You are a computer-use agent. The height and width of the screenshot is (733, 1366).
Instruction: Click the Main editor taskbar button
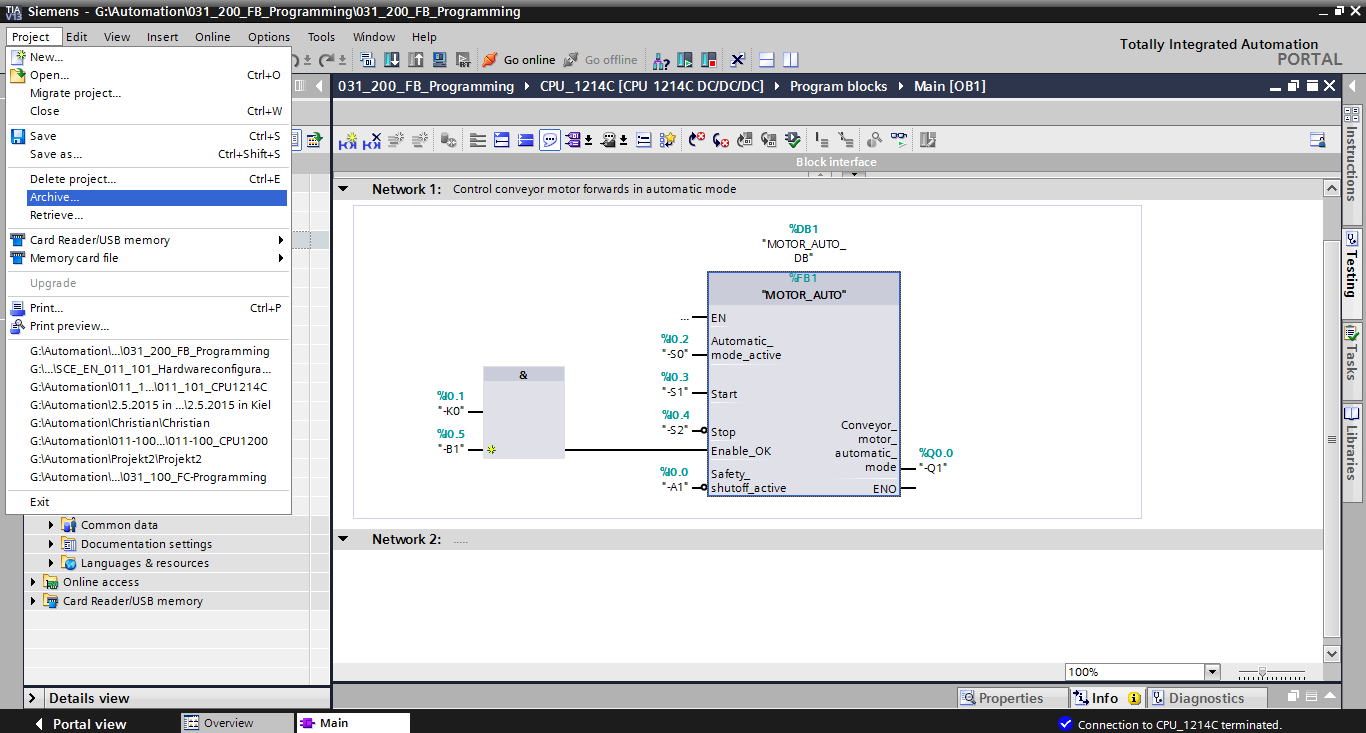[353, 723]
